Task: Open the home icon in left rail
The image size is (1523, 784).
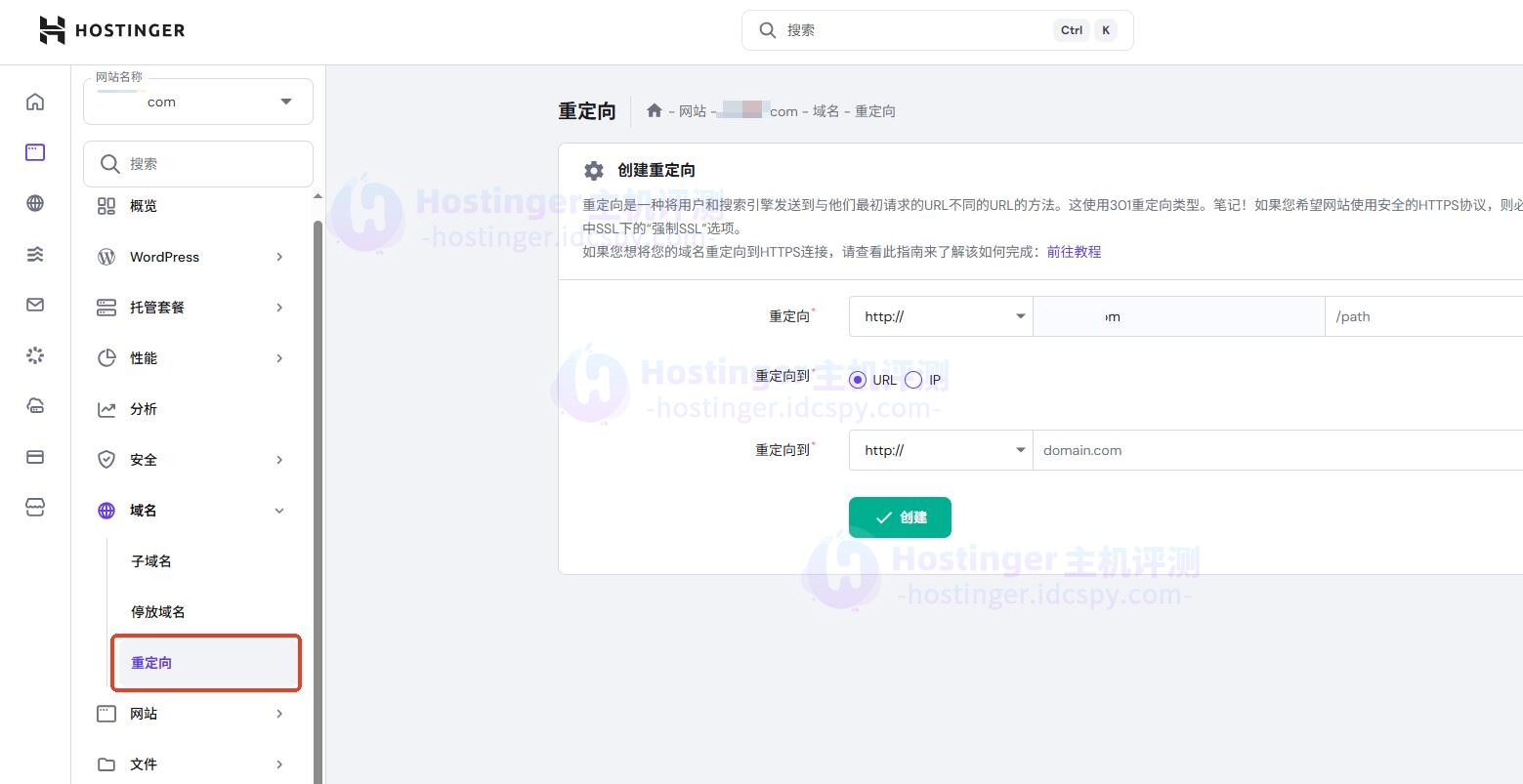Action: tap(35, 103)
